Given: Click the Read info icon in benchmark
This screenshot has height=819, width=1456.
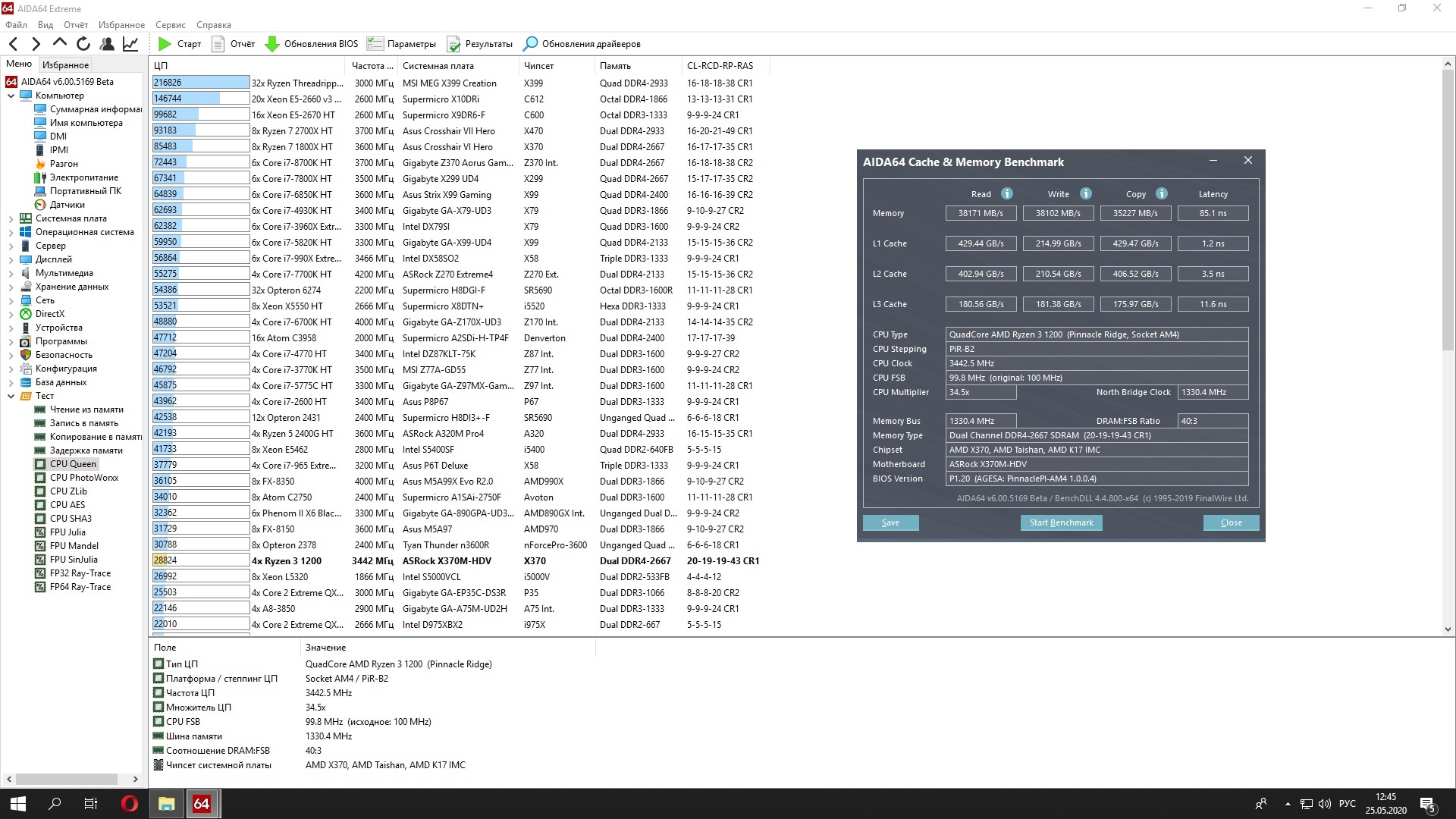Looking at the screenshot, I should [1007, 193].
